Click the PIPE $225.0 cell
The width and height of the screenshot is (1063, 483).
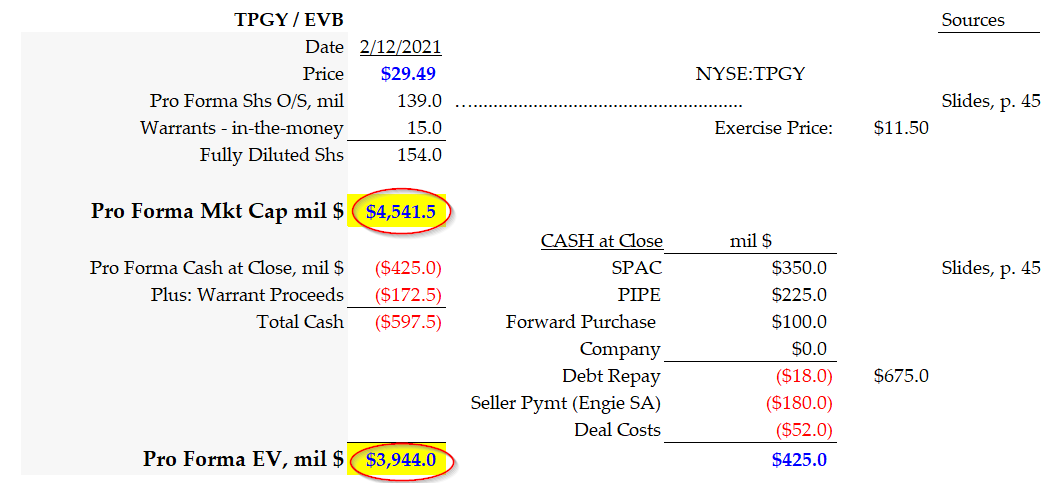tap(799, 295)
